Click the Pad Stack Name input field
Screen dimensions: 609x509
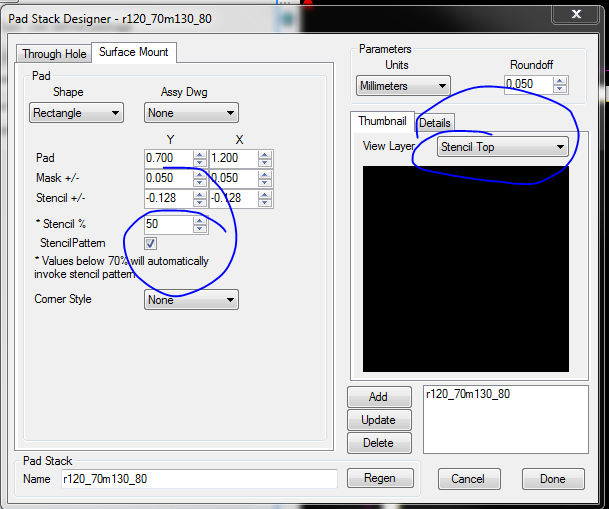coord(199,479)
